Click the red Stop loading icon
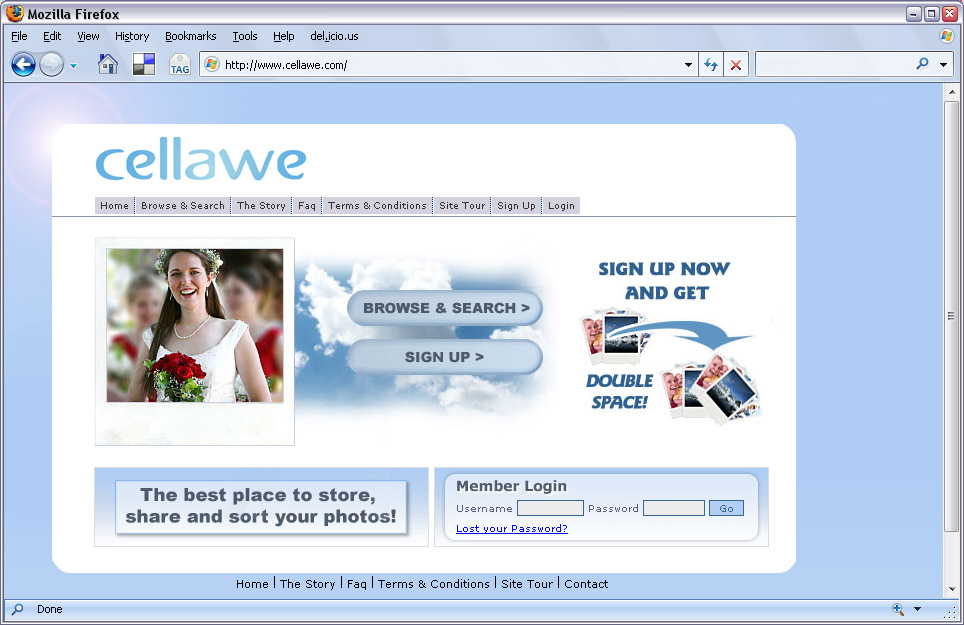Viewport: 964px width, 625px height. (x=736, y=65)
